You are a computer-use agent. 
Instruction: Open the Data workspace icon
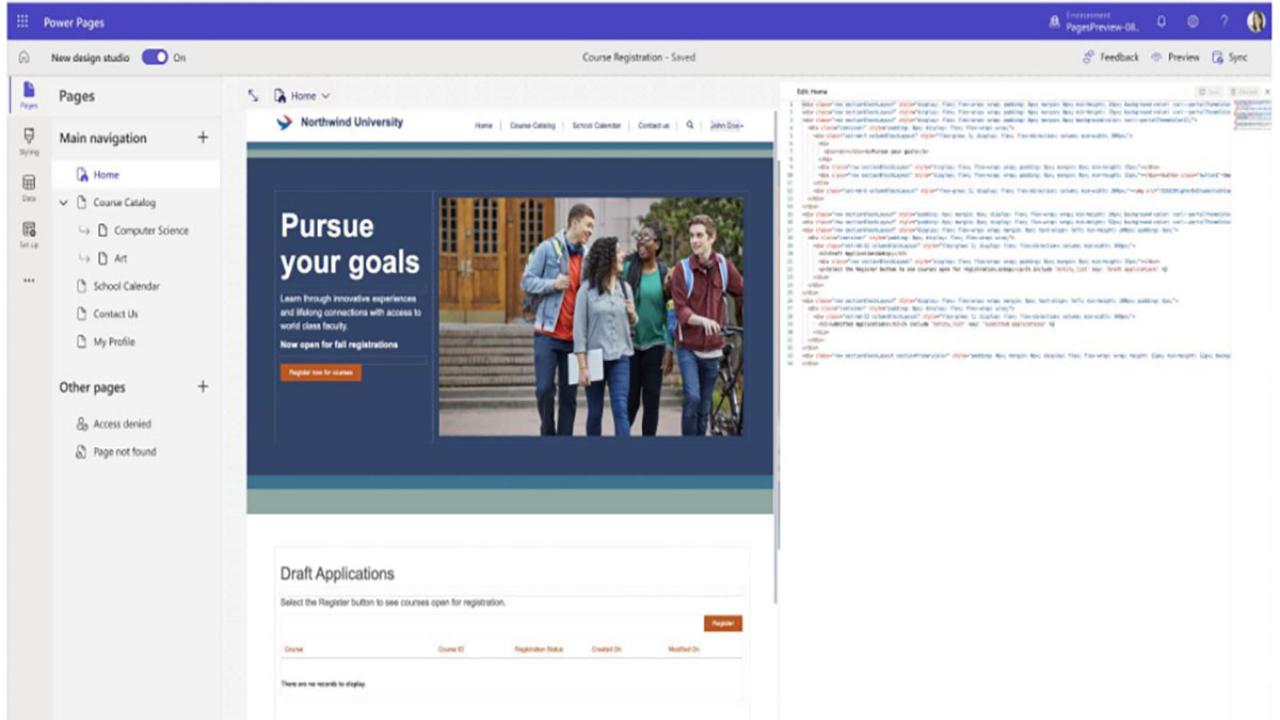[x=28, y=188]
